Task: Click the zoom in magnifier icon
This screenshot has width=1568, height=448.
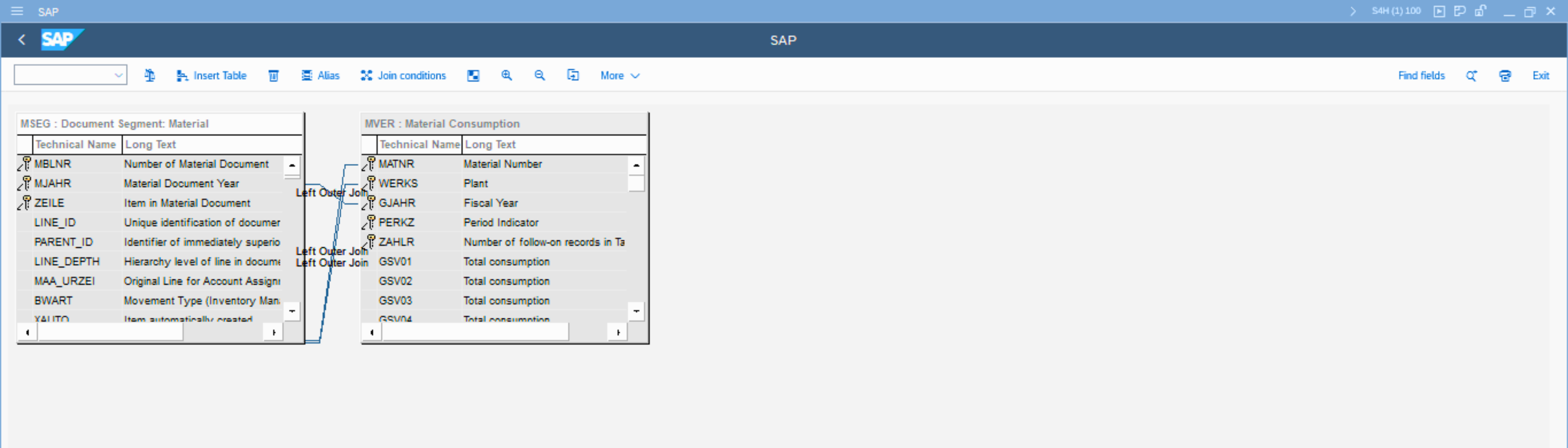Action: coord(506,75)
